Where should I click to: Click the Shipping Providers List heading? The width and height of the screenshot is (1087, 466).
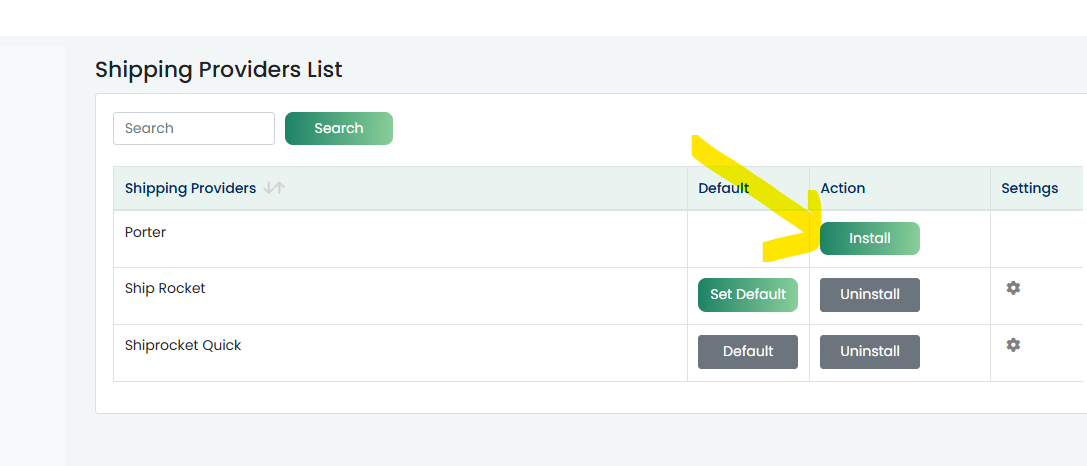tap(218, 69)
